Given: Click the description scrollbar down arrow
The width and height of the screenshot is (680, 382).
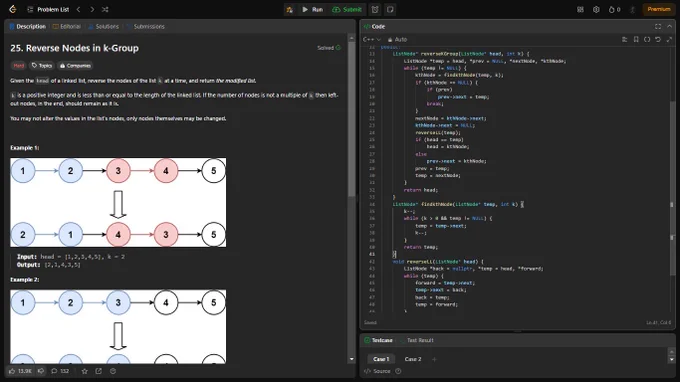Looking at the screenshot, I should 351,359.
